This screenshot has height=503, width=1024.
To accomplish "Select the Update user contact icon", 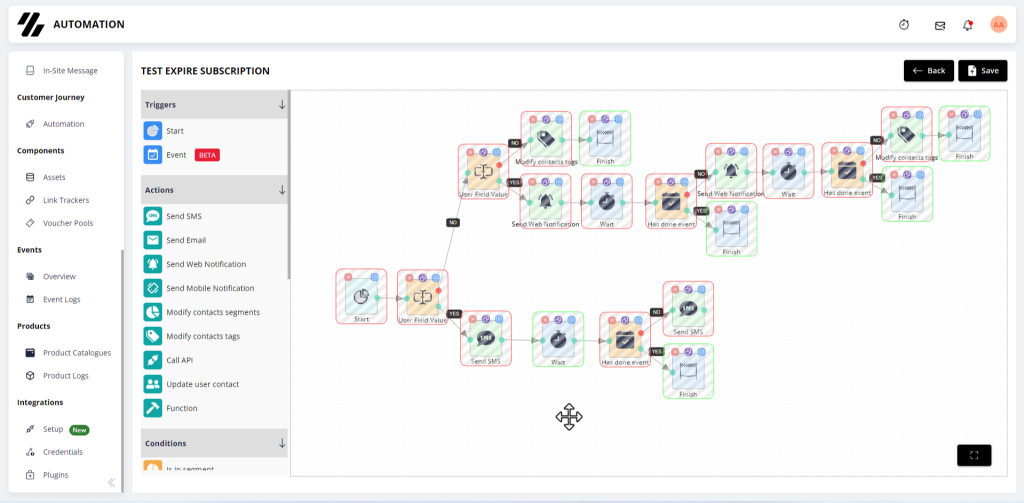I will point(153,384).
